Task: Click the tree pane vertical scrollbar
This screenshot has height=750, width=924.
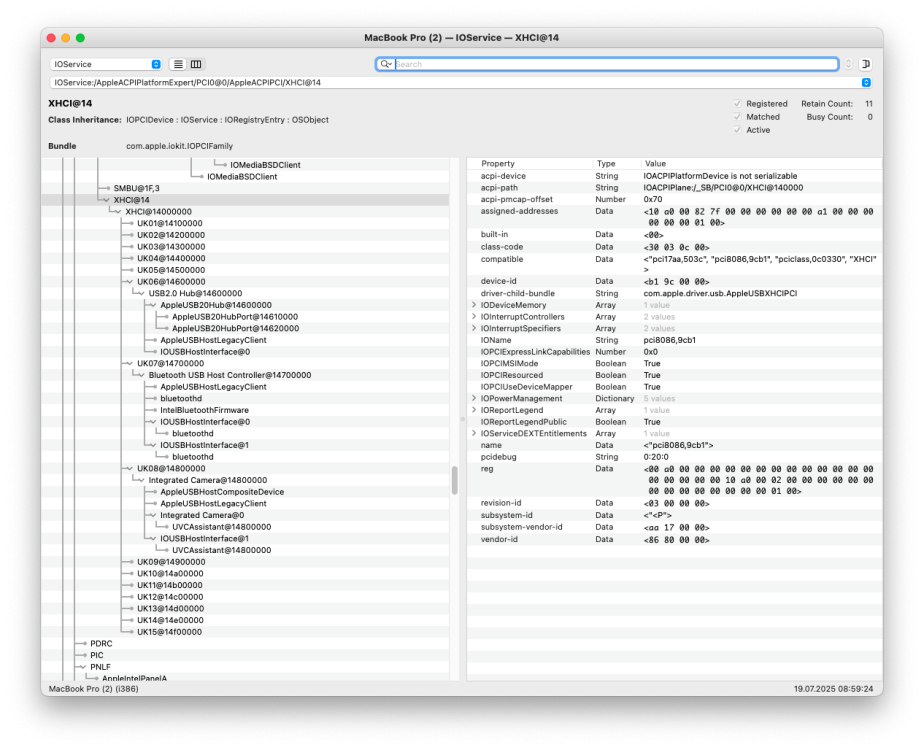Action: point(454,481)
